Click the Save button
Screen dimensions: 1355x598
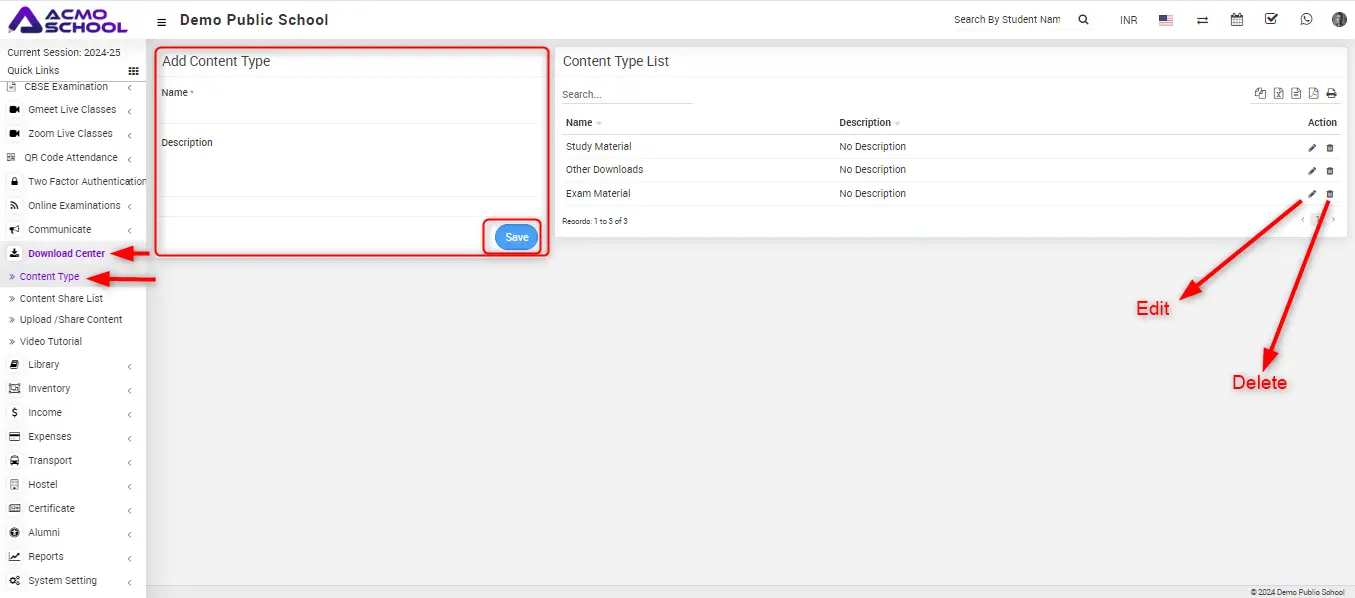click(516, 237)
